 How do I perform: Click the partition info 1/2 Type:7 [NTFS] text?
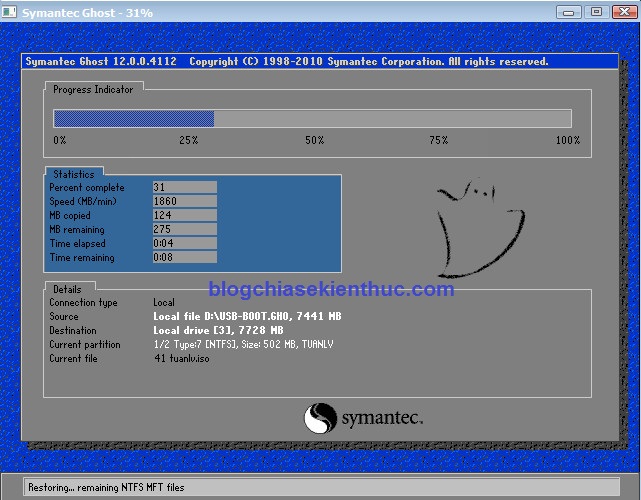tap(244, 345)
